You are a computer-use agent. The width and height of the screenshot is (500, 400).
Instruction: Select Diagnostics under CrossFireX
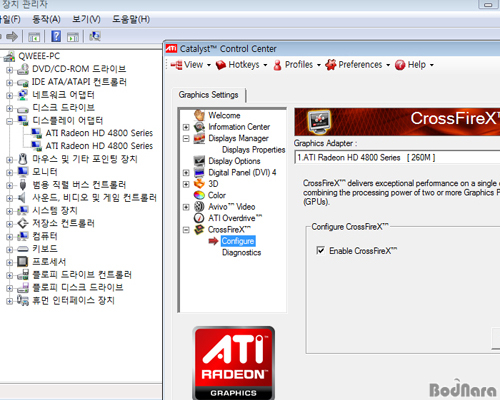click(241, 252)
